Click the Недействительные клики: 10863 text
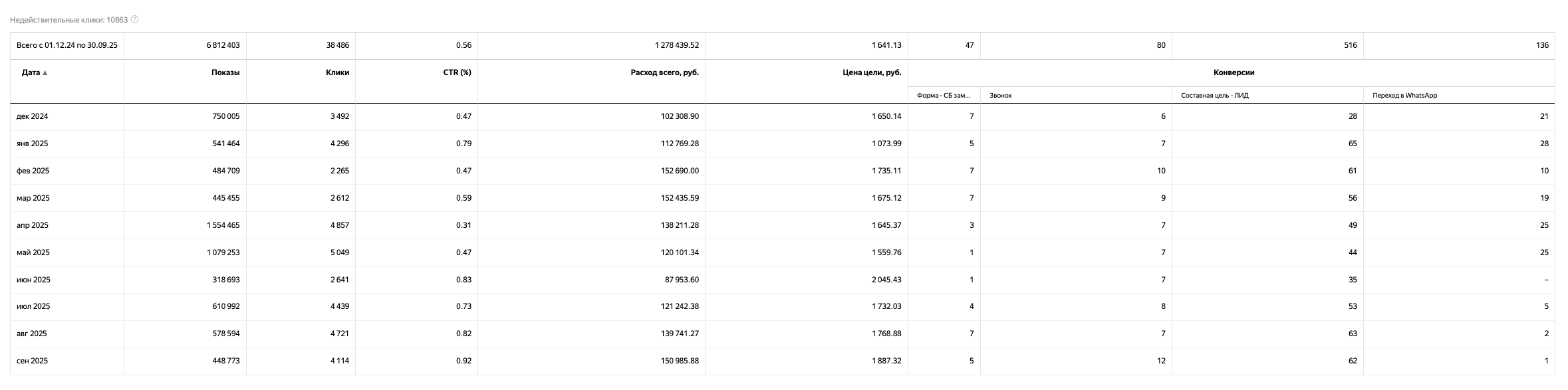Screen dimensions: 1568x390 [68, 20]
